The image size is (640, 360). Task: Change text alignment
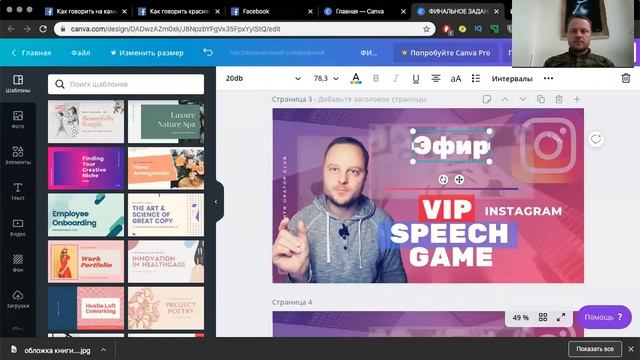click(x=436, y=78)
